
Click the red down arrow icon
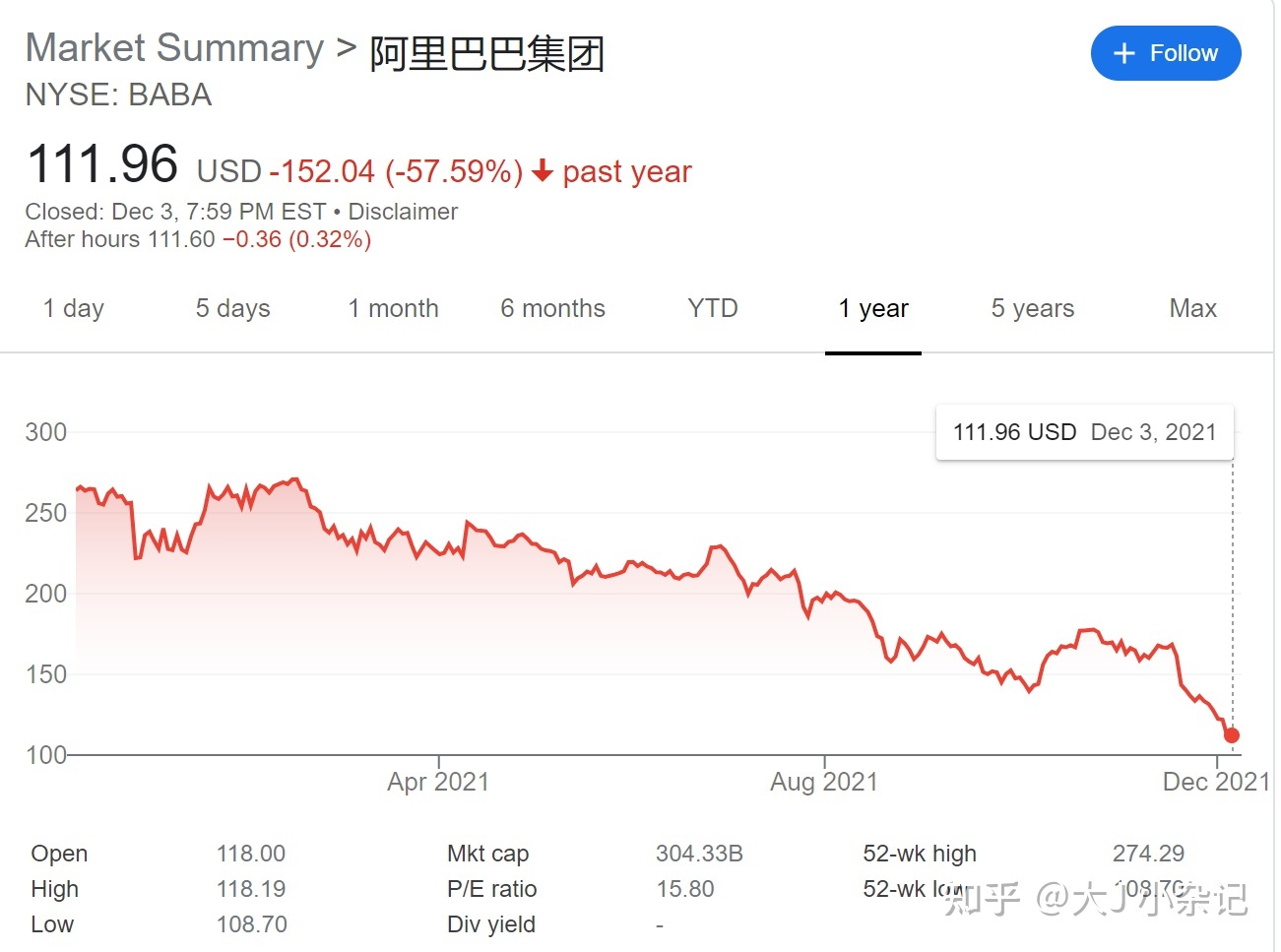click(x=543, y=171)
